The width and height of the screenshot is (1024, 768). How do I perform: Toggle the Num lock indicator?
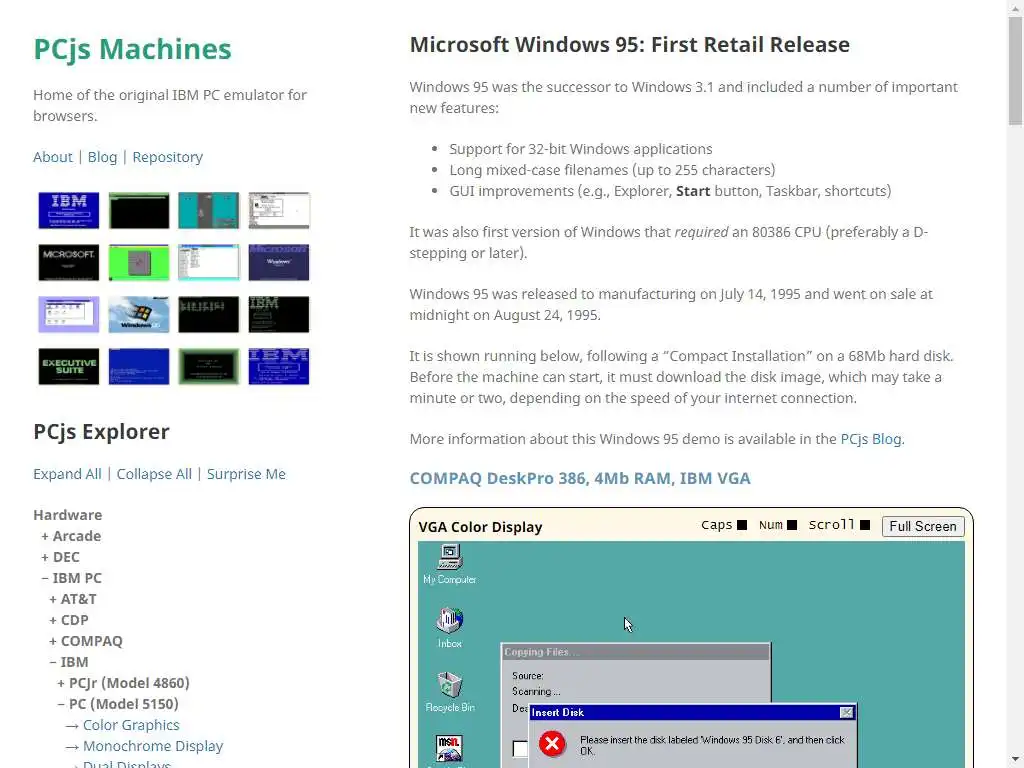coord(792,525)
